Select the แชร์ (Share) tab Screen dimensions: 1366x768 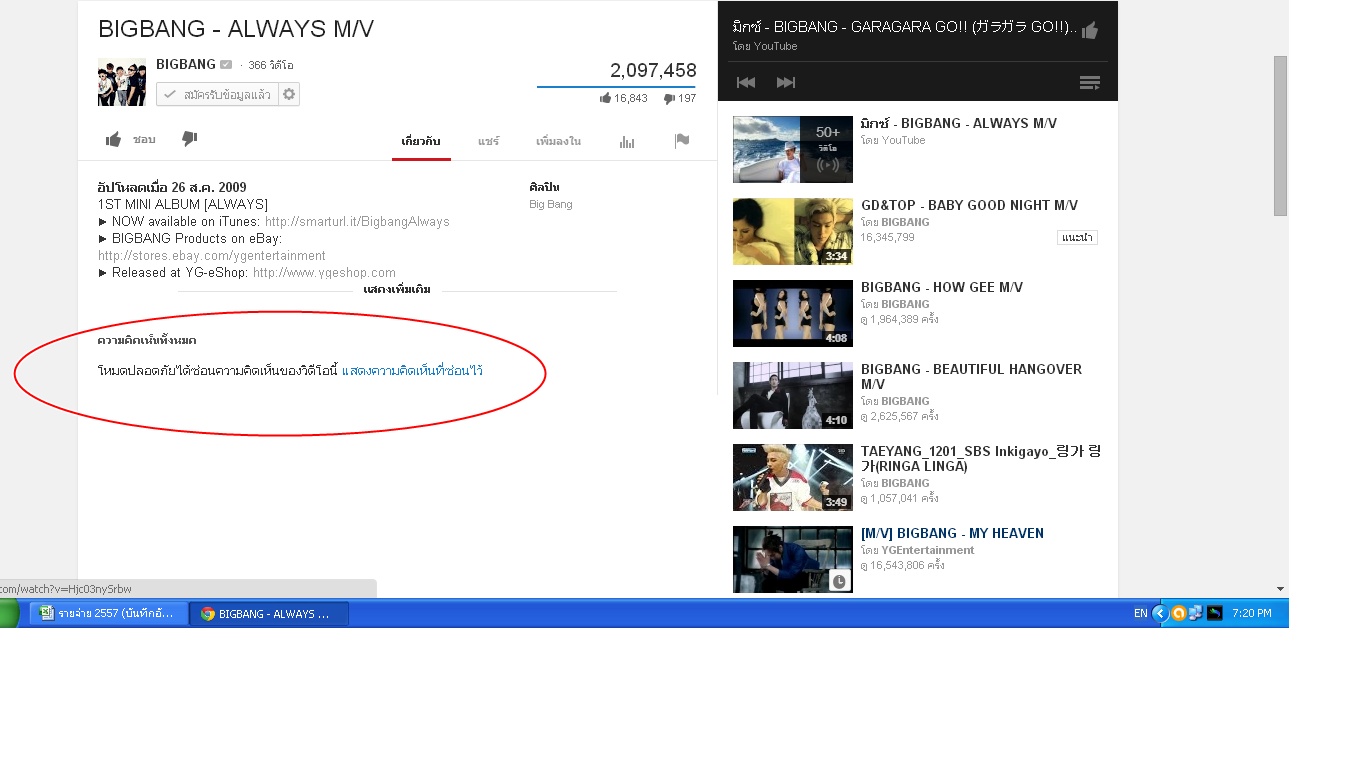pos(488,141)
